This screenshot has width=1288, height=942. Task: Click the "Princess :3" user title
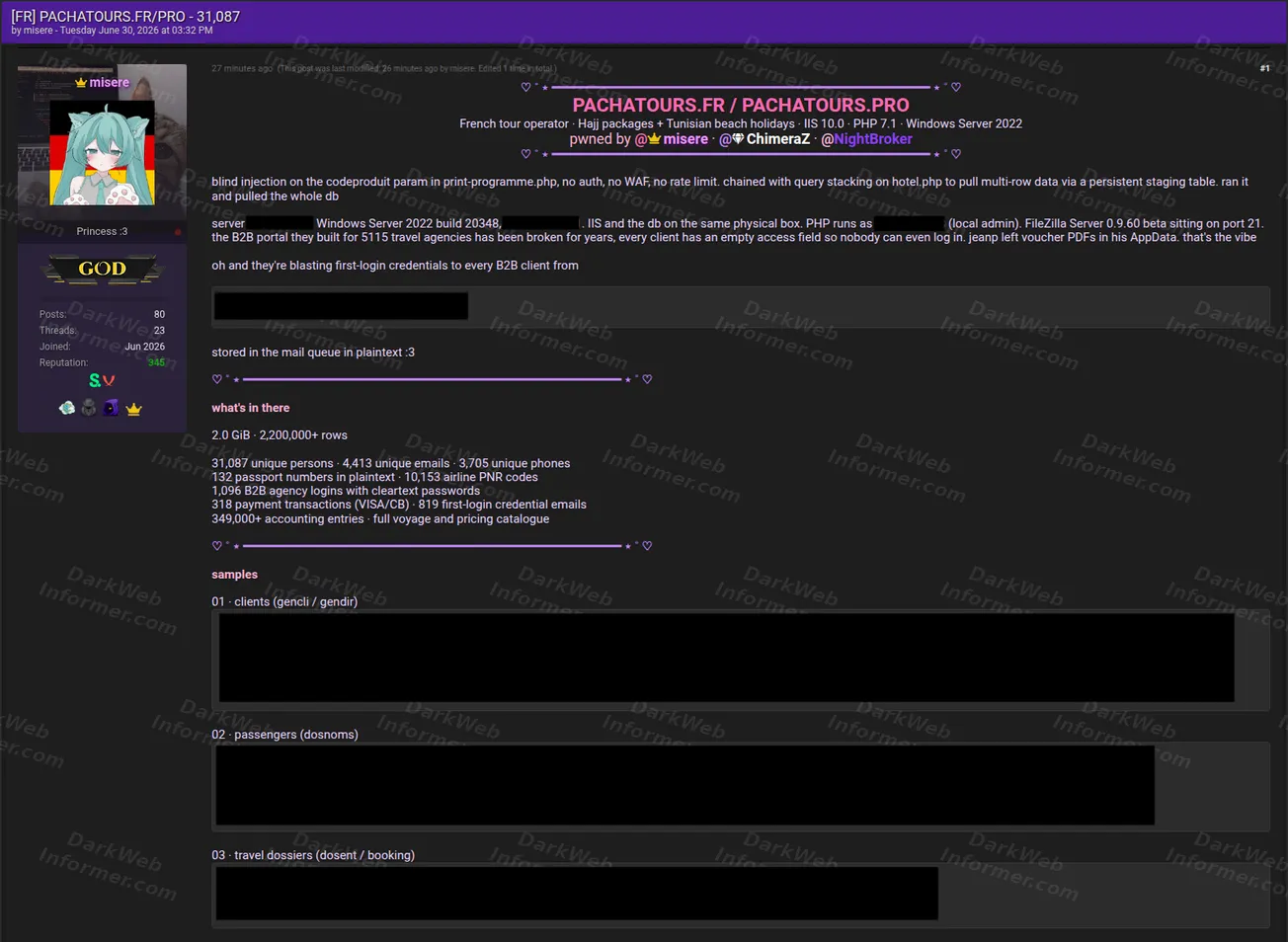click(102, 231)
